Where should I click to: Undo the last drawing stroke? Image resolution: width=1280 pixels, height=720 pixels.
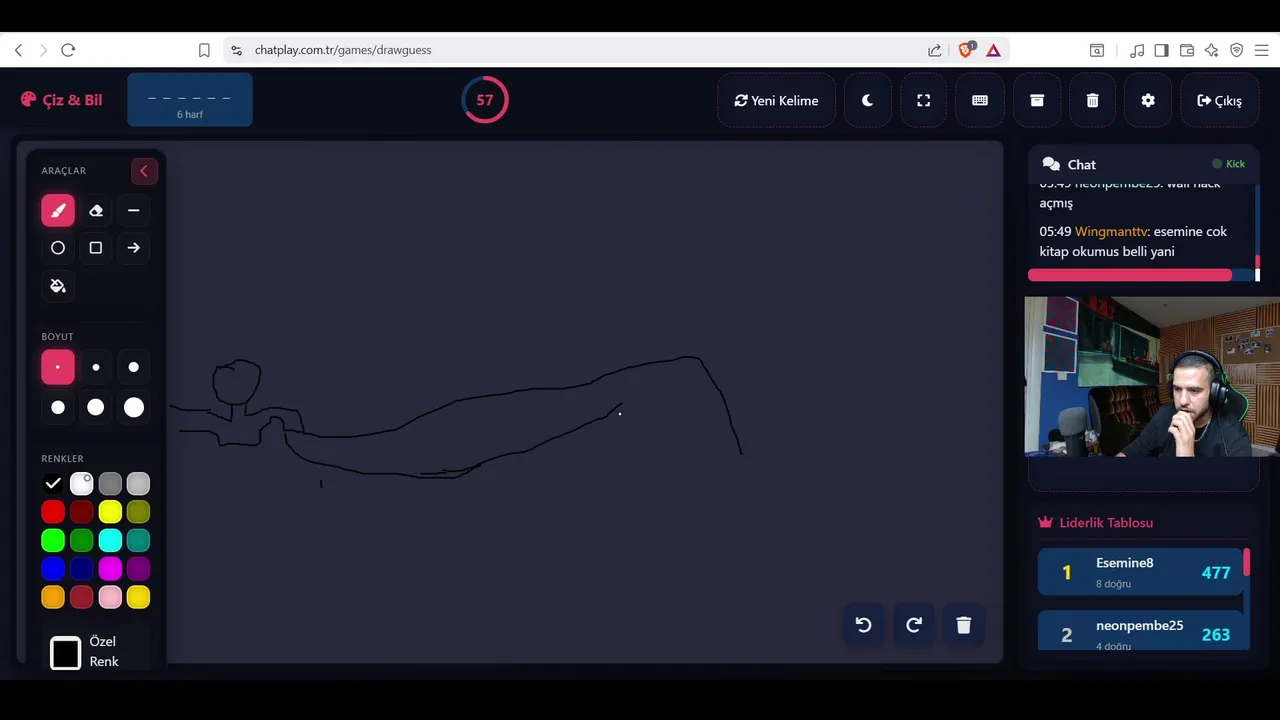coord(864,625)
